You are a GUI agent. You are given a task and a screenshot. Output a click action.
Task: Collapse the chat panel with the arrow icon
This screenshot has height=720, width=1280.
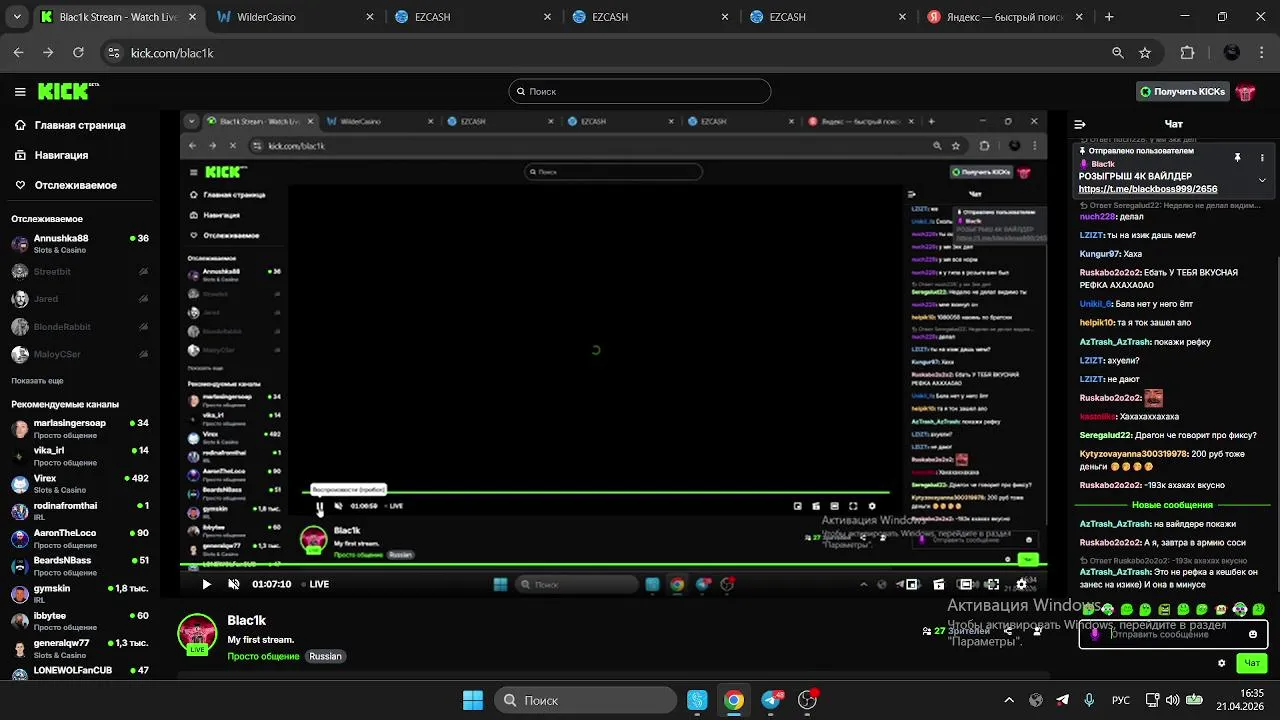(x=1080, y=125)
